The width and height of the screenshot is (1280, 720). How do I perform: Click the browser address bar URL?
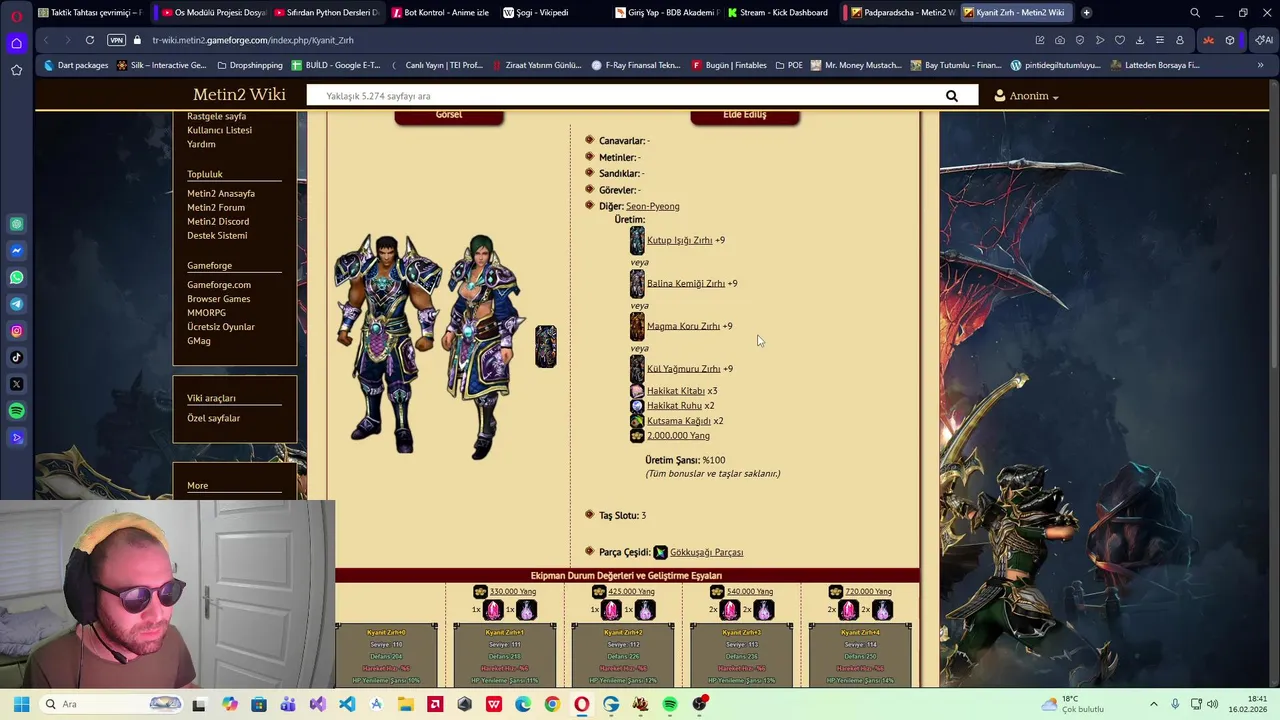(x=253, y=40)
